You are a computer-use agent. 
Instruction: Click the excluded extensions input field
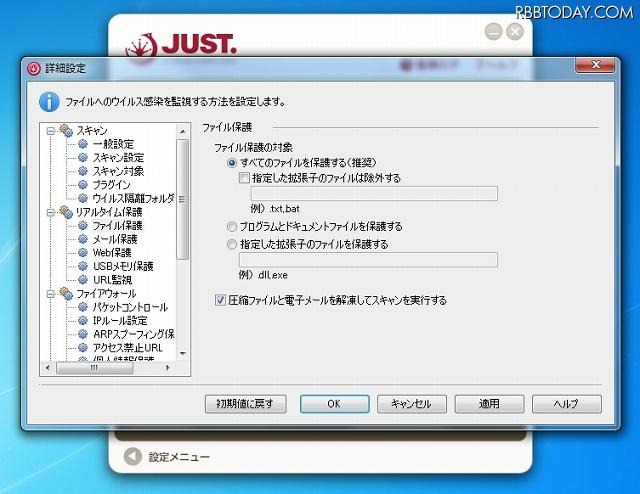point(374,194)
